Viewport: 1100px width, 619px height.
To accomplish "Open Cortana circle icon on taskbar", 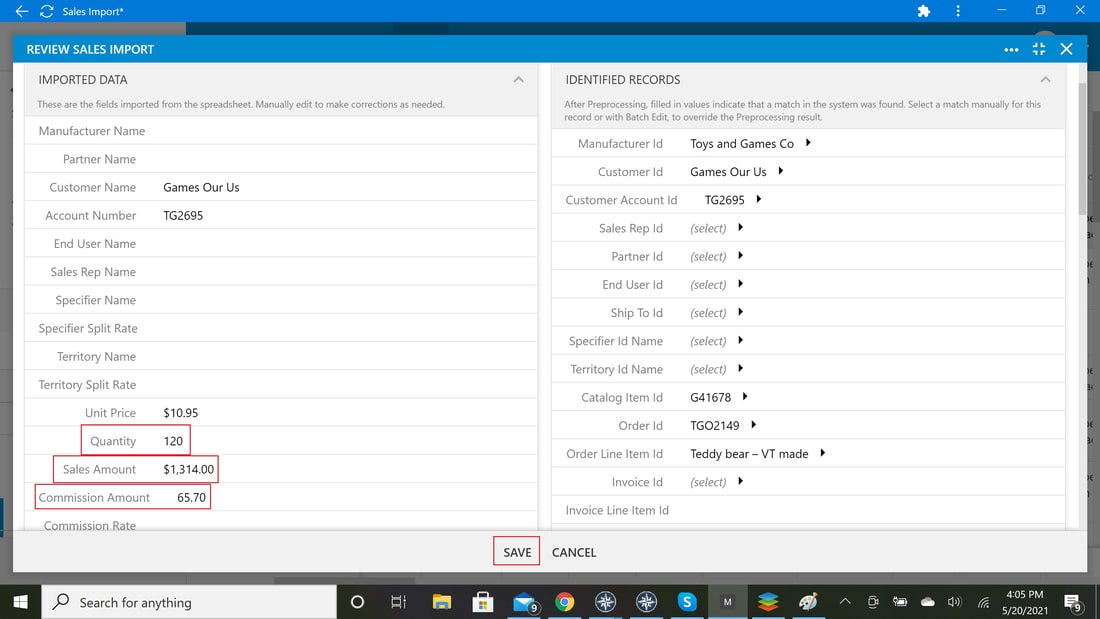I will tap(357, 602).
